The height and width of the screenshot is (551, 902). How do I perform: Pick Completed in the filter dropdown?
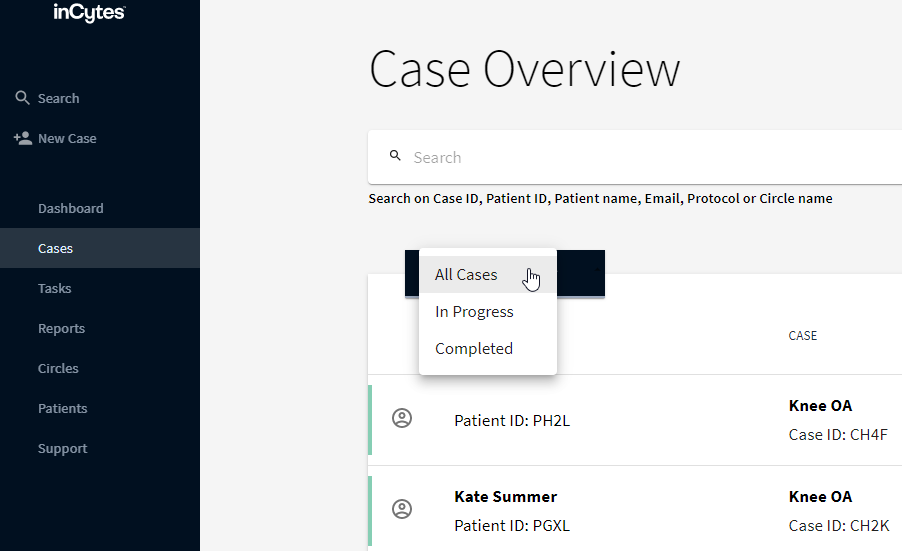(x=488, y=348)
